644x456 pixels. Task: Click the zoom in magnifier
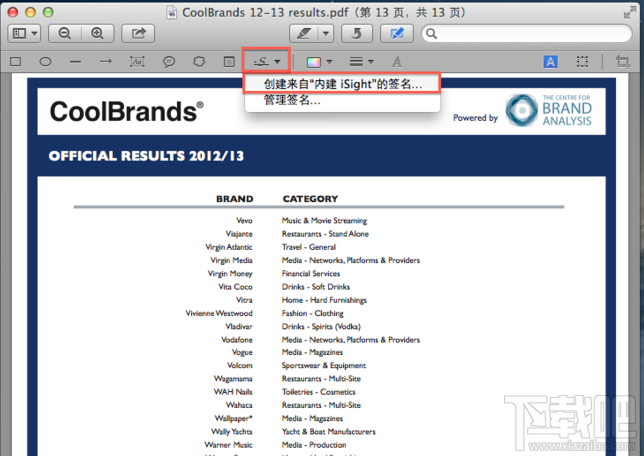[x=97, y=33]
